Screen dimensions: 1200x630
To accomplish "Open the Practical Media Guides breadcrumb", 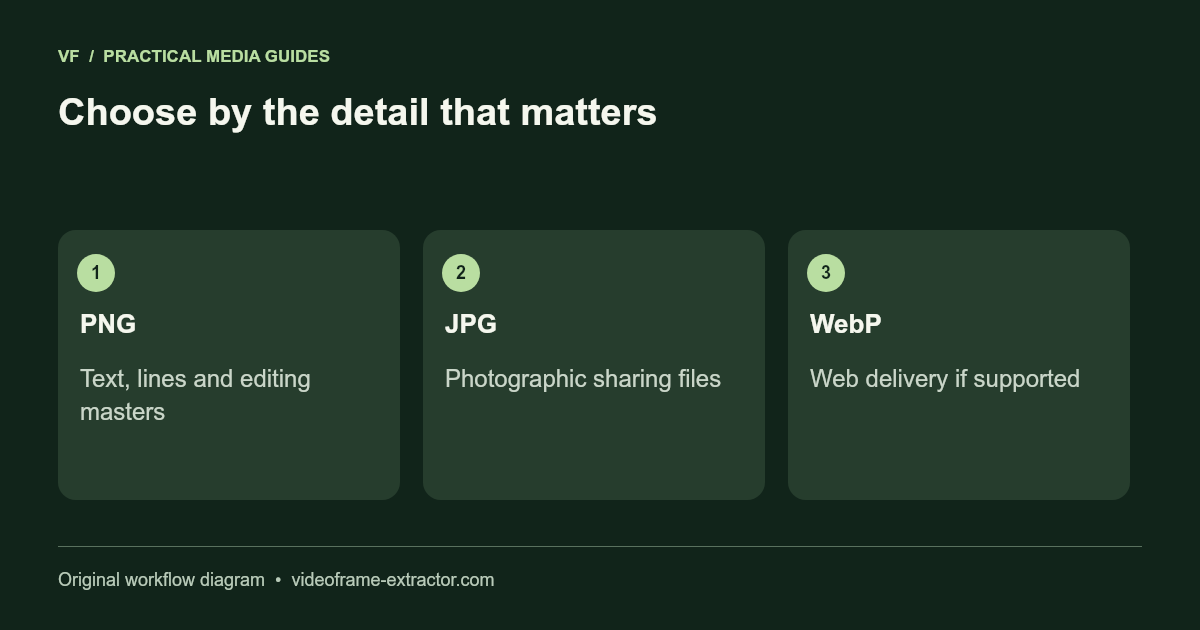I will [216, 56].
